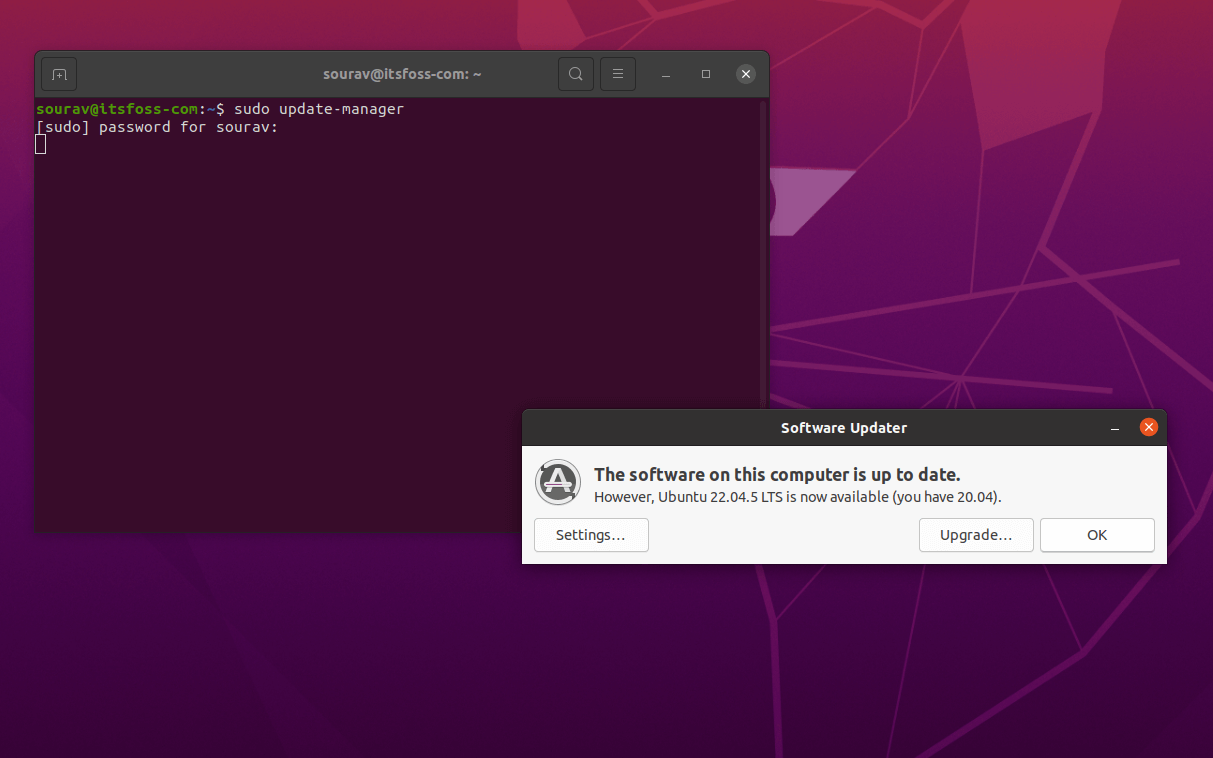The height and width of the screenshot is (758, 1213).
Task: Dismiss Software Updater with OK
Action: [x=1097, y=535]
